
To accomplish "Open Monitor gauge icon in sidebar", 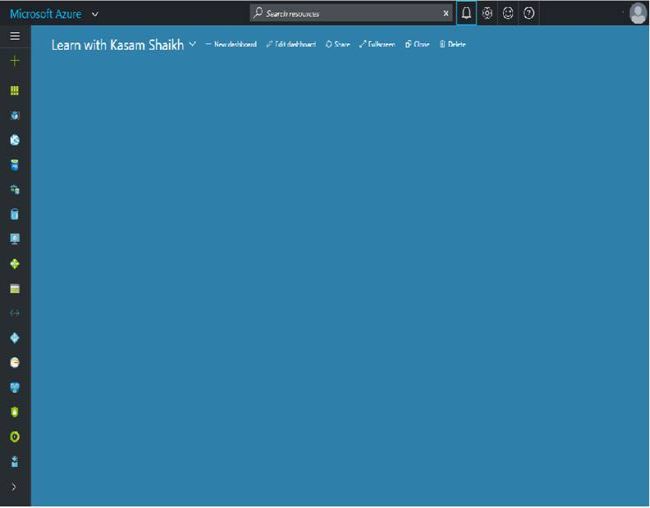I will tap(15, 362).
